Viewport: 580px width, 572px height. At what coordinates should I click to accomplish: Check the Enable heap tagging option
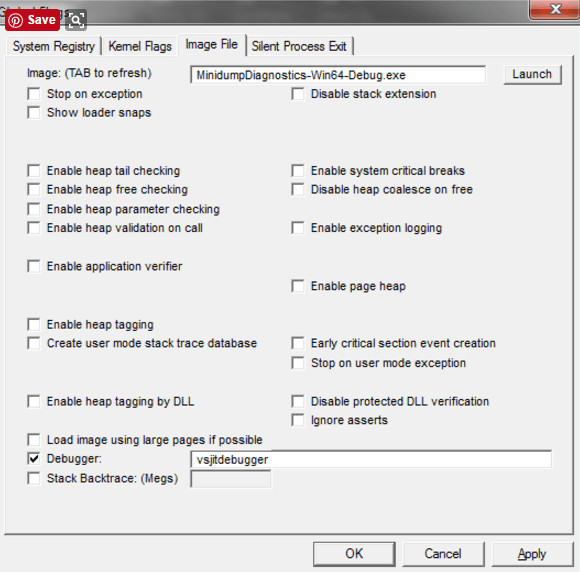tap(34, 324)
